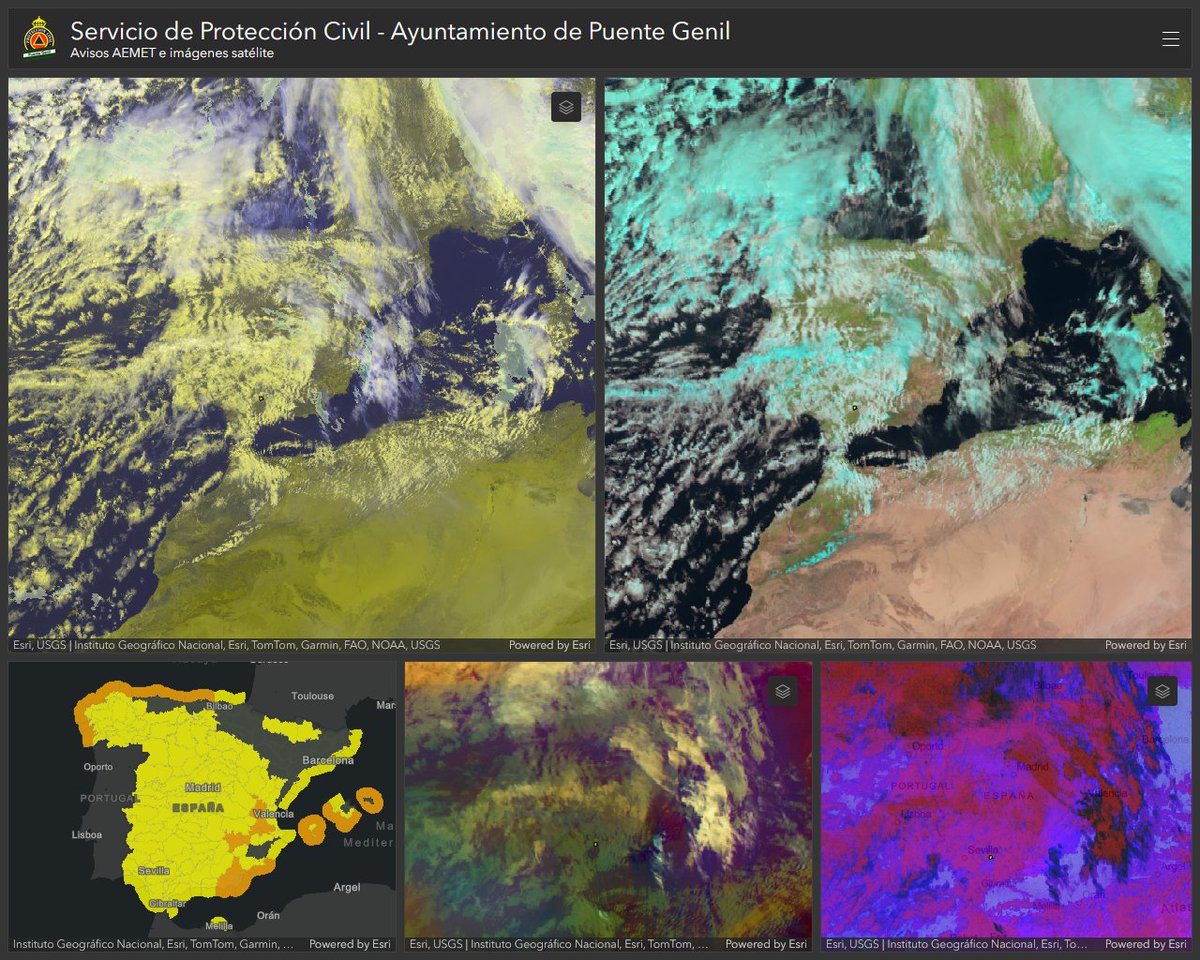The width and height of the screenshot is (1200, 960).
Task: Click the Puente Genil marker on yellow-tinted map
Action: 261,399
